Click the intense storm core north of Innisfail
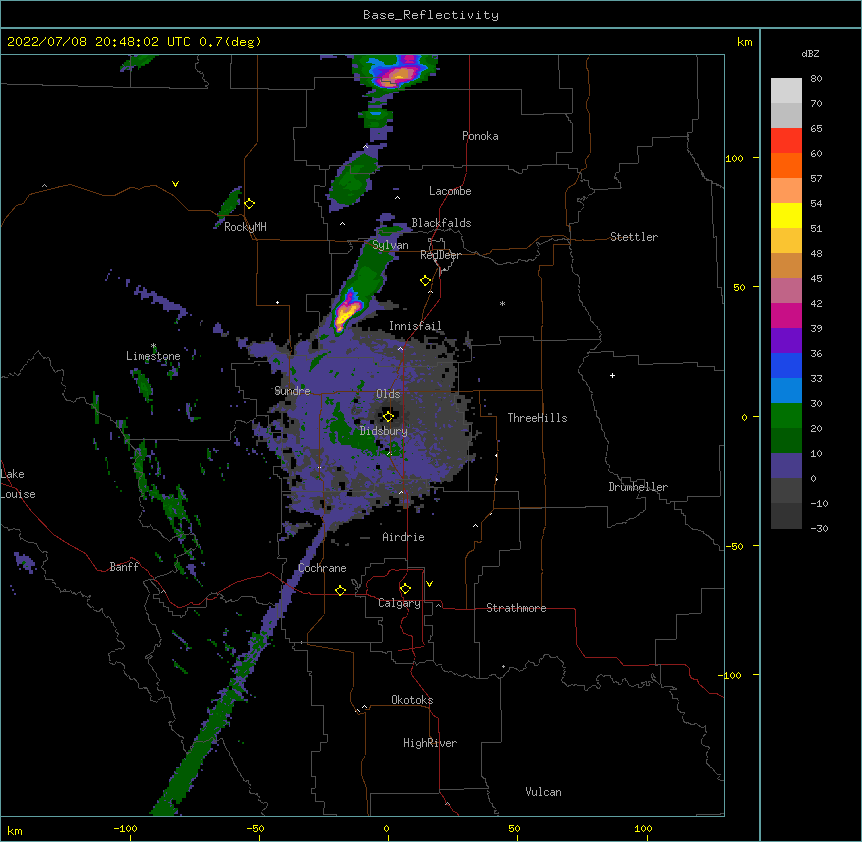 coord(347,312)
